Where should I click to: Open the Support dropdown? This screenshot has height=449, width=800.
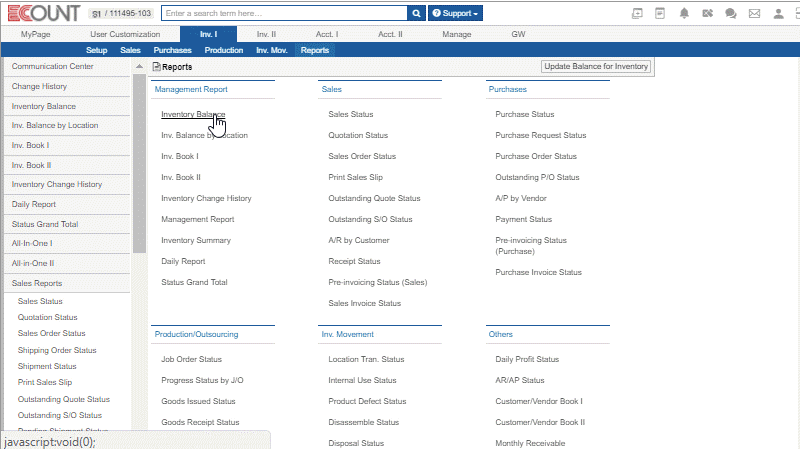tap(456, 13)
